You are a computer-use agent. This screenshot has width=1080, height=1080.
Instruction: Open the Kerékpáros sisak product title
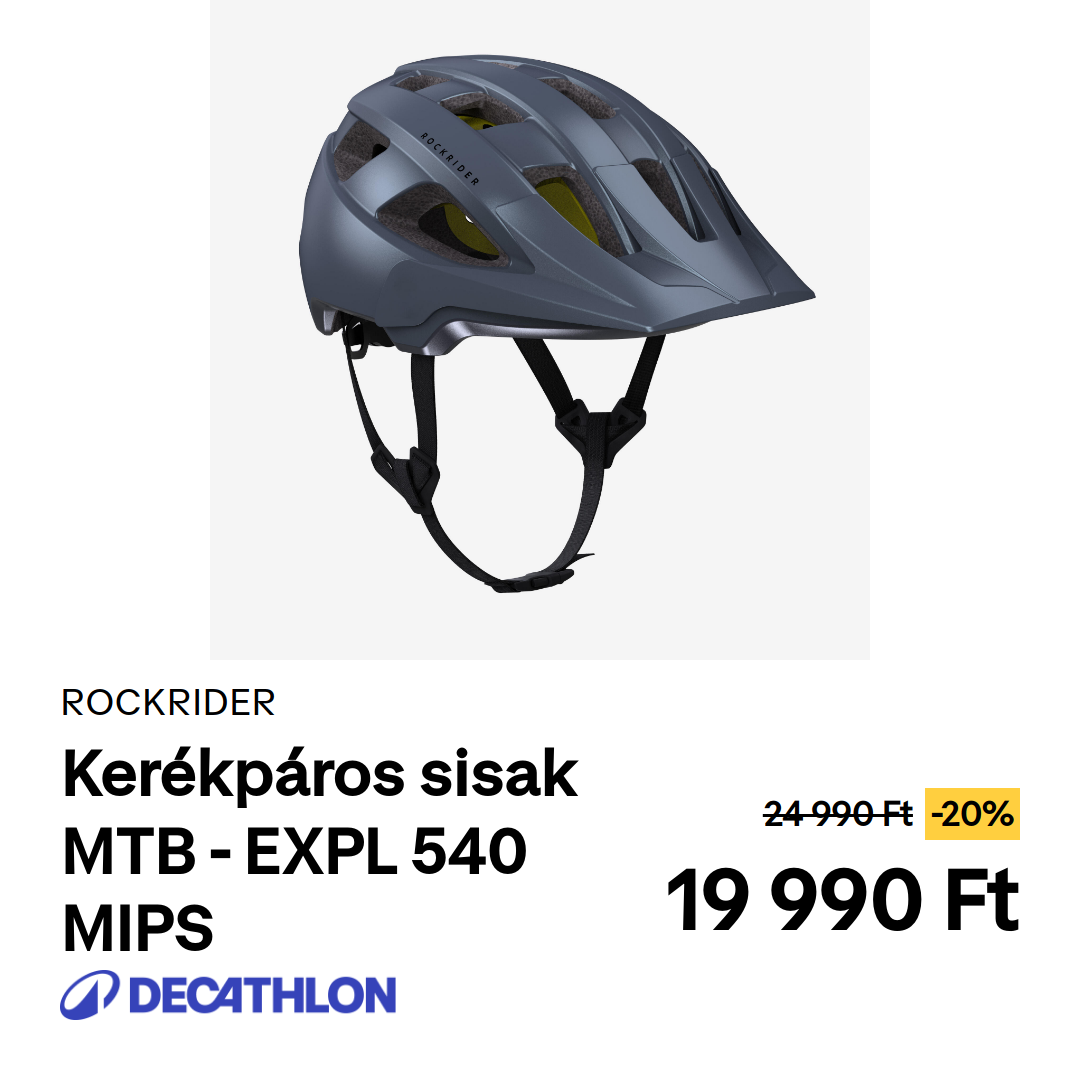[320, 776]
